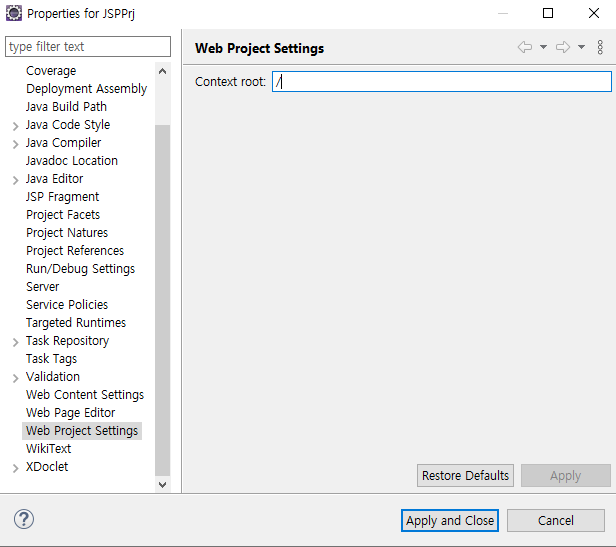Click the tree vertical scrollbar thumb

tap(162, 300)
